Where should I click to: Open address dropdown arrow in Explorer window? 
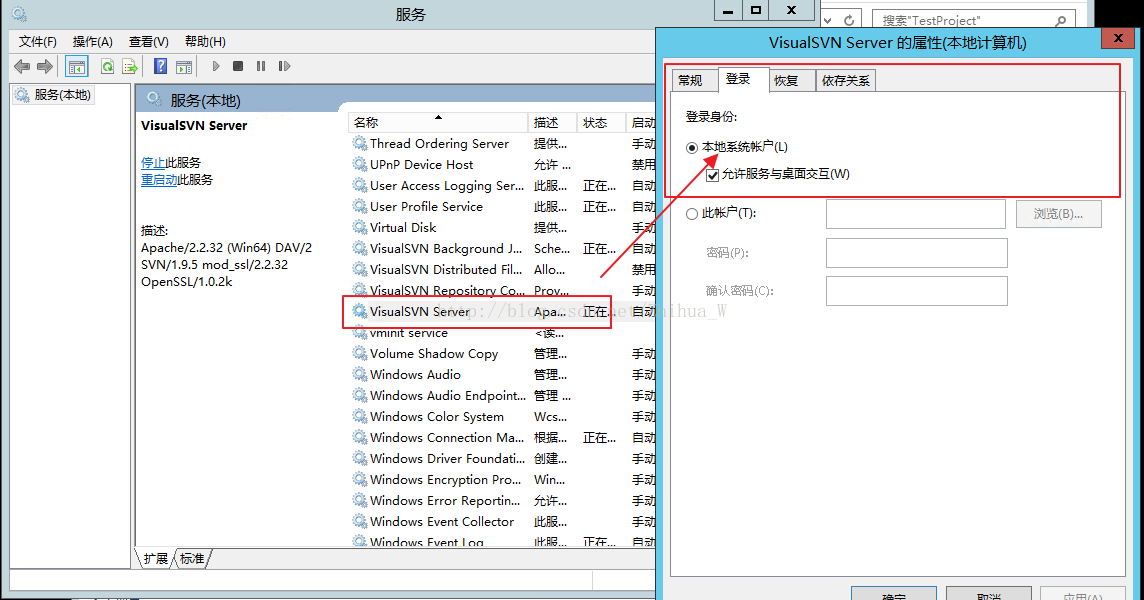point(827,20)
